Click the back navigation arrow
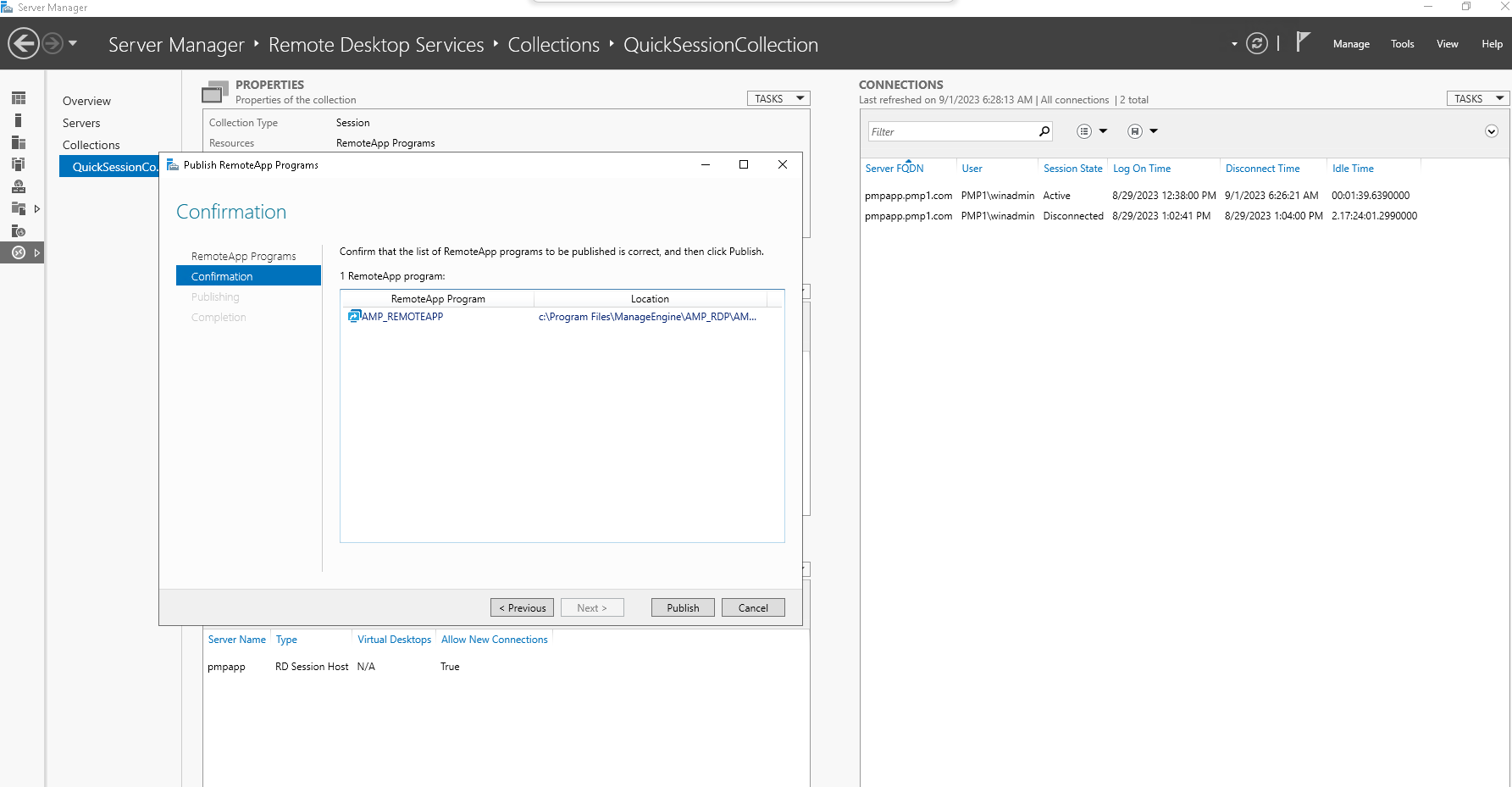The width and height of the screenshot is (1512, 787). pos(24,43)
